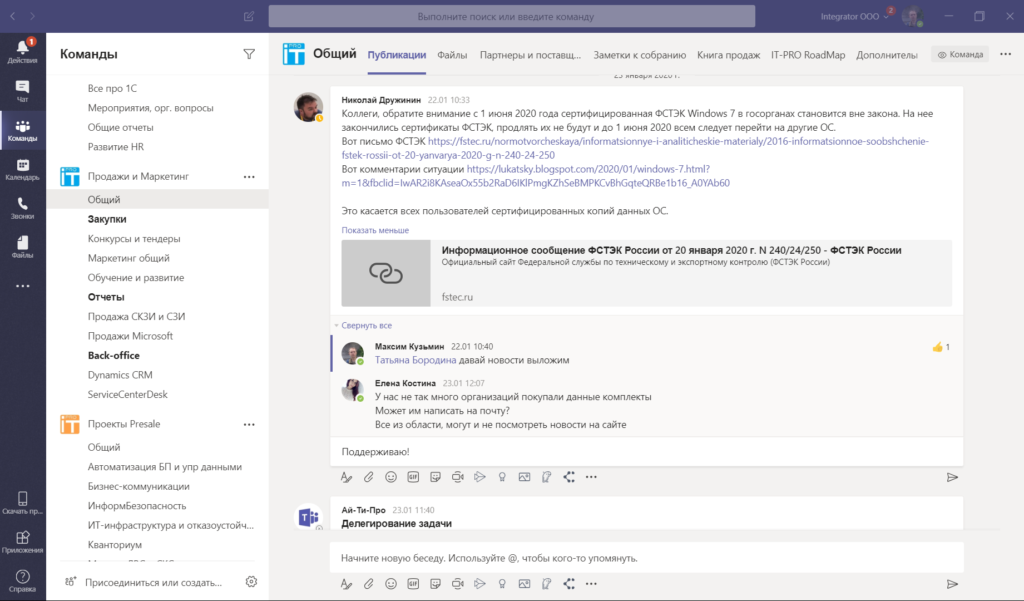The height and width of the screenshot is (601, 1024).
Task: Open the ФСТЭК России link preview card
Action: [x=647, y=273]
